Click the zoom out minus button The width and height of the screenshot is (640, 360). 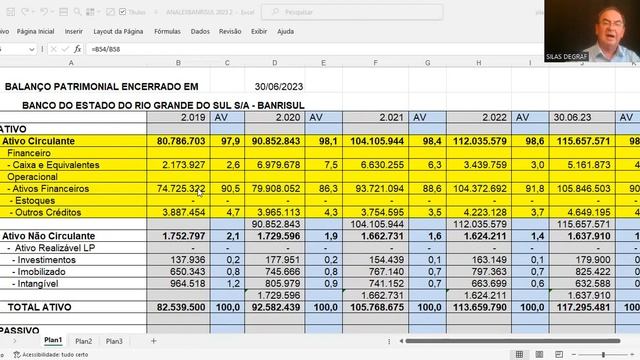(x=573, y=355)
